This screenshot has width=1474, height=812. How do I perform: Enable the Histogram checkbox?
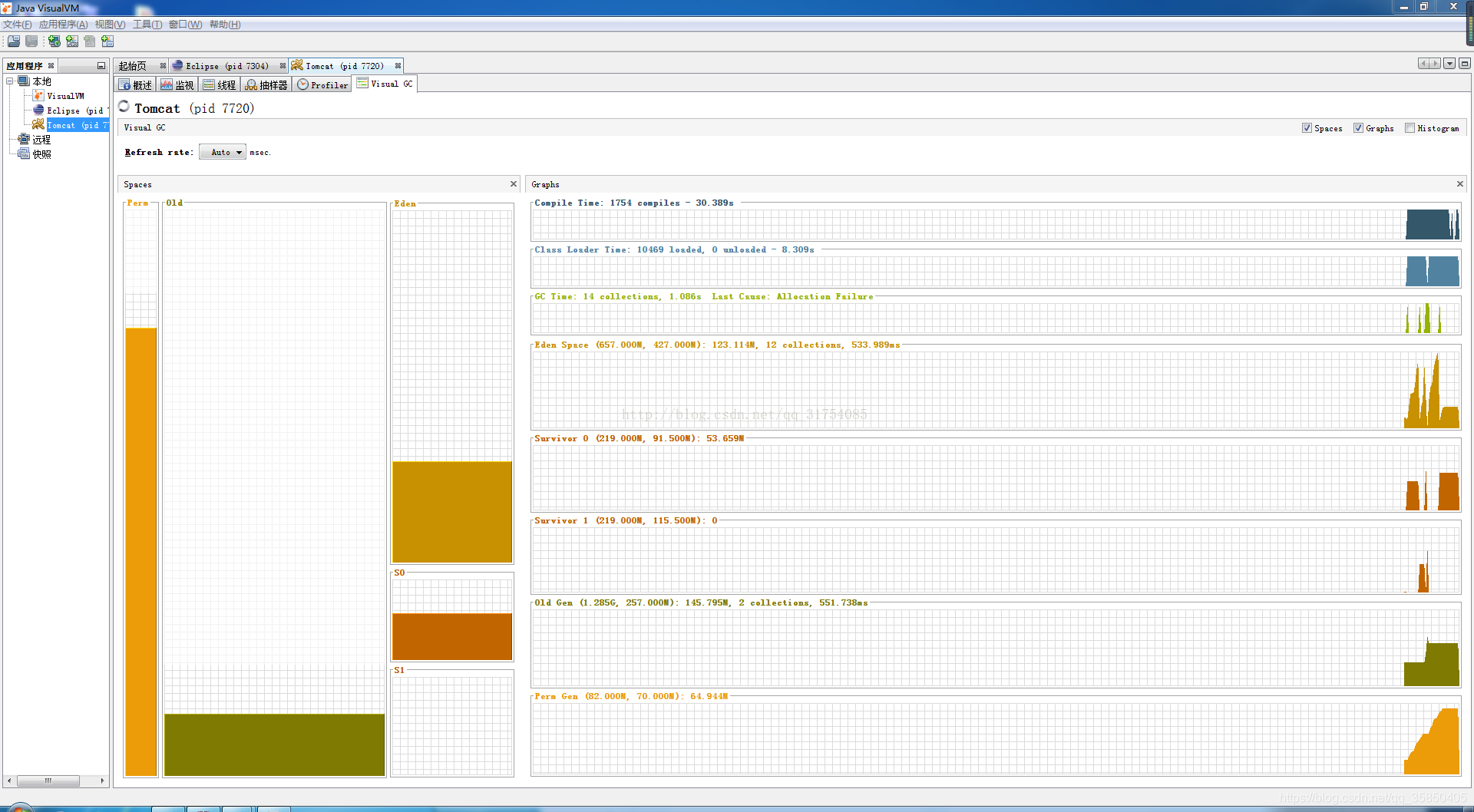[1410, 128]
